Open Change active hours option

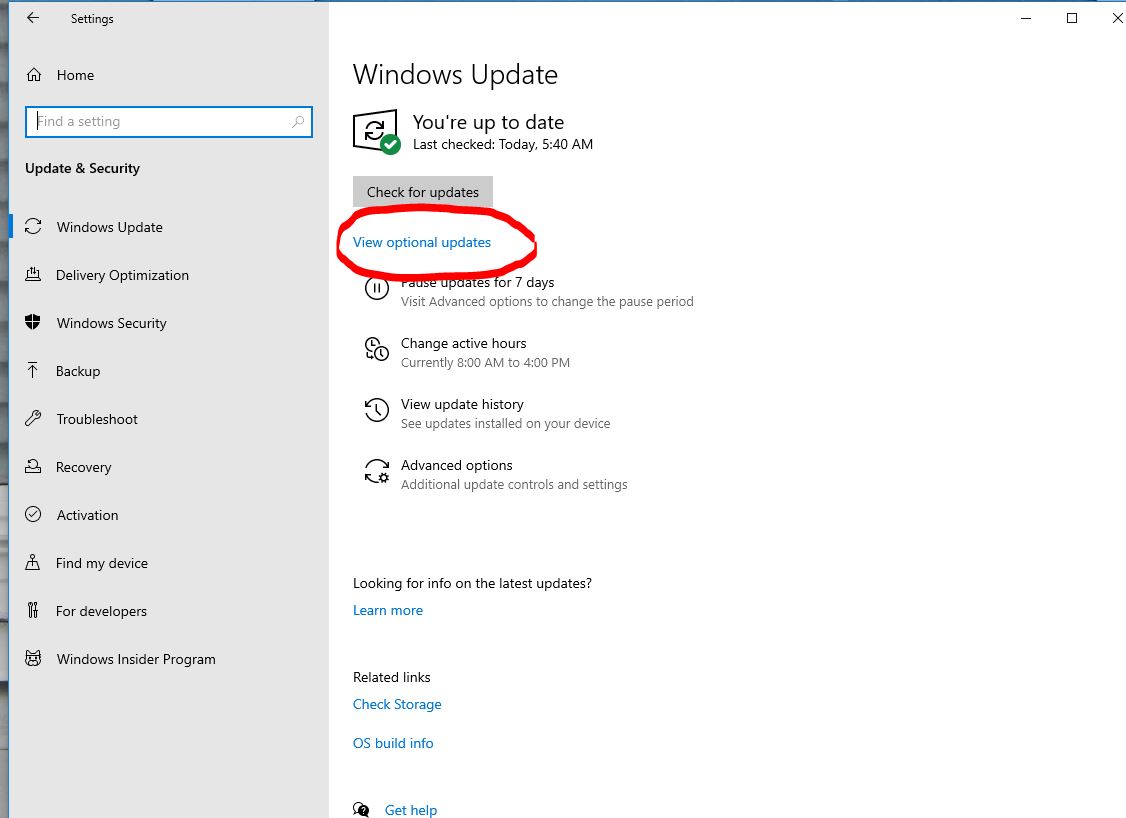(463, 343)
